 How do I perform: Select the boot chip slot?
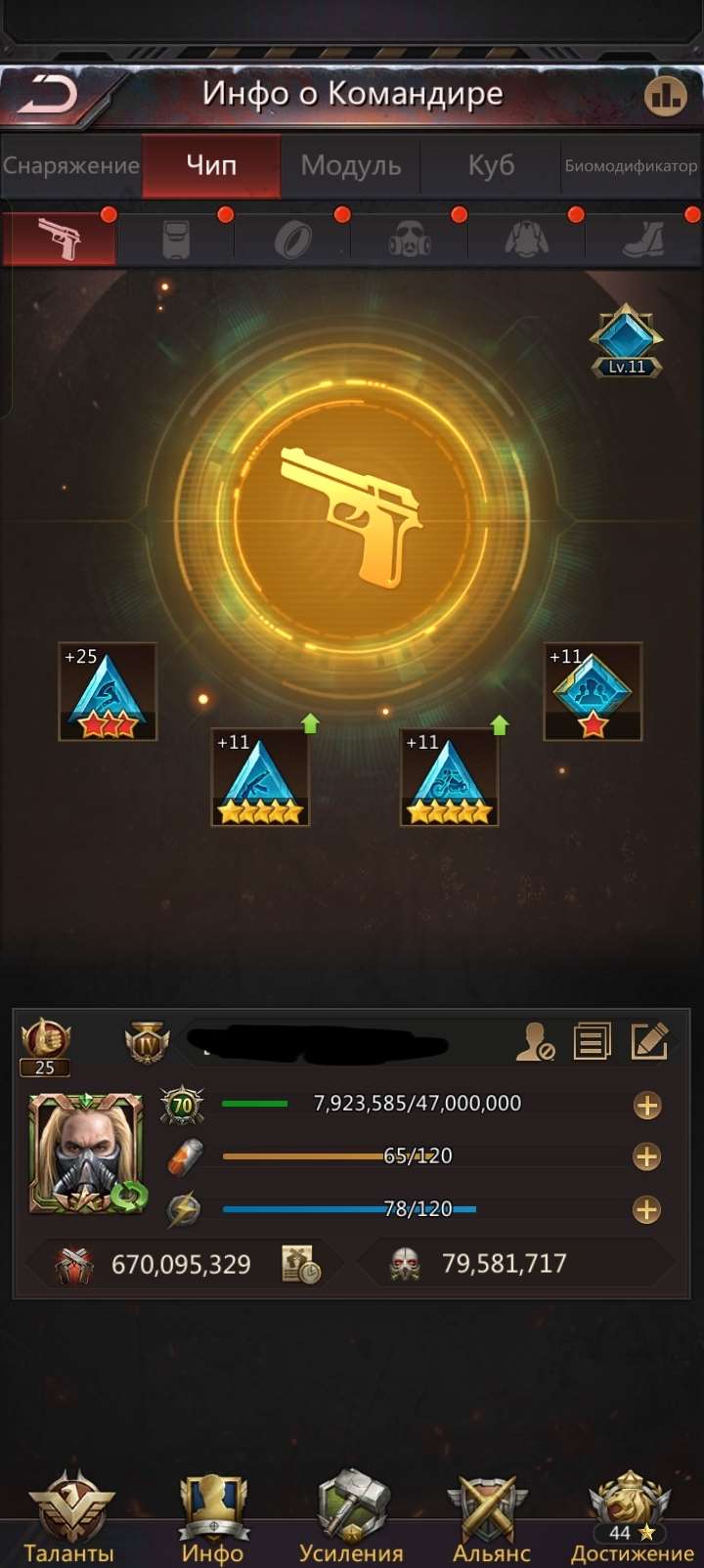pyautogui.click(x=643, y=239)
